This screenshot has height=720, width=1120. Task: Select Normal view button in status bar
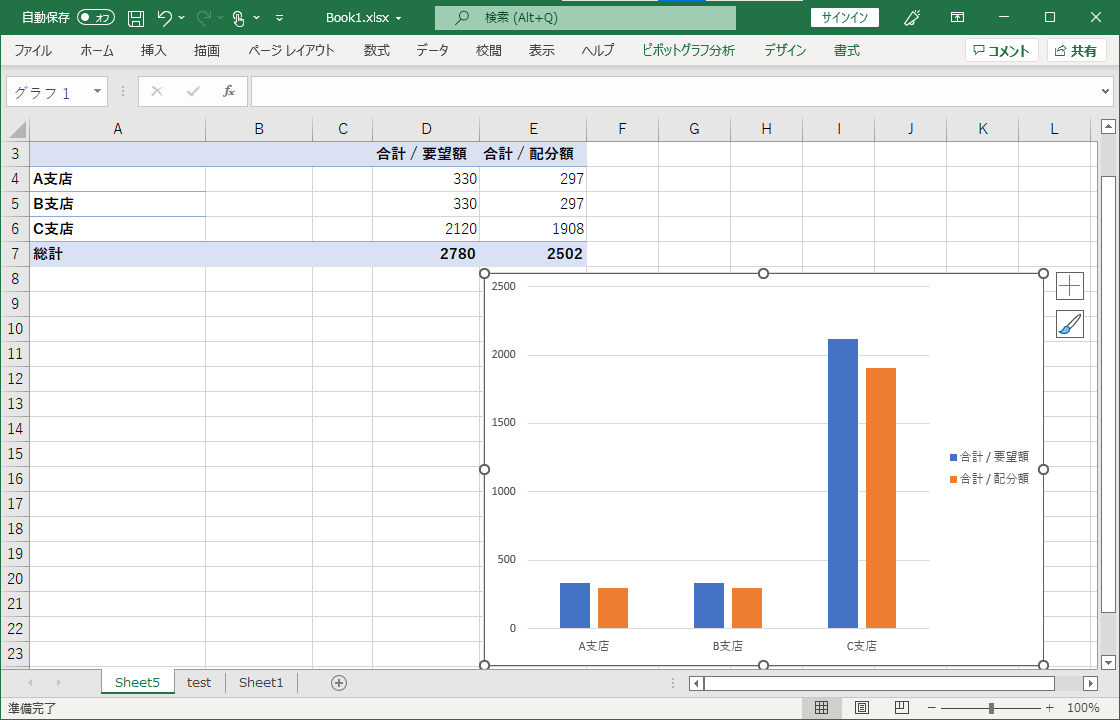click(821, 708)
